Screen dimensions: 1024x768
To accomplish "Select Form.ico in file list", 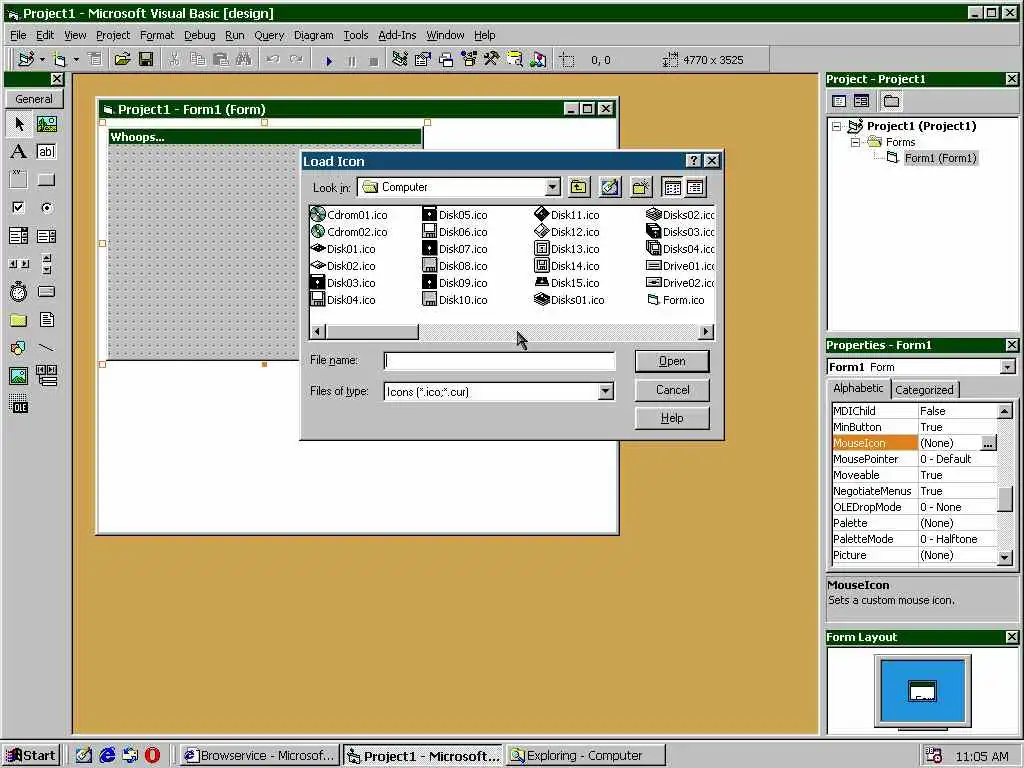I will tap(676, 300).
